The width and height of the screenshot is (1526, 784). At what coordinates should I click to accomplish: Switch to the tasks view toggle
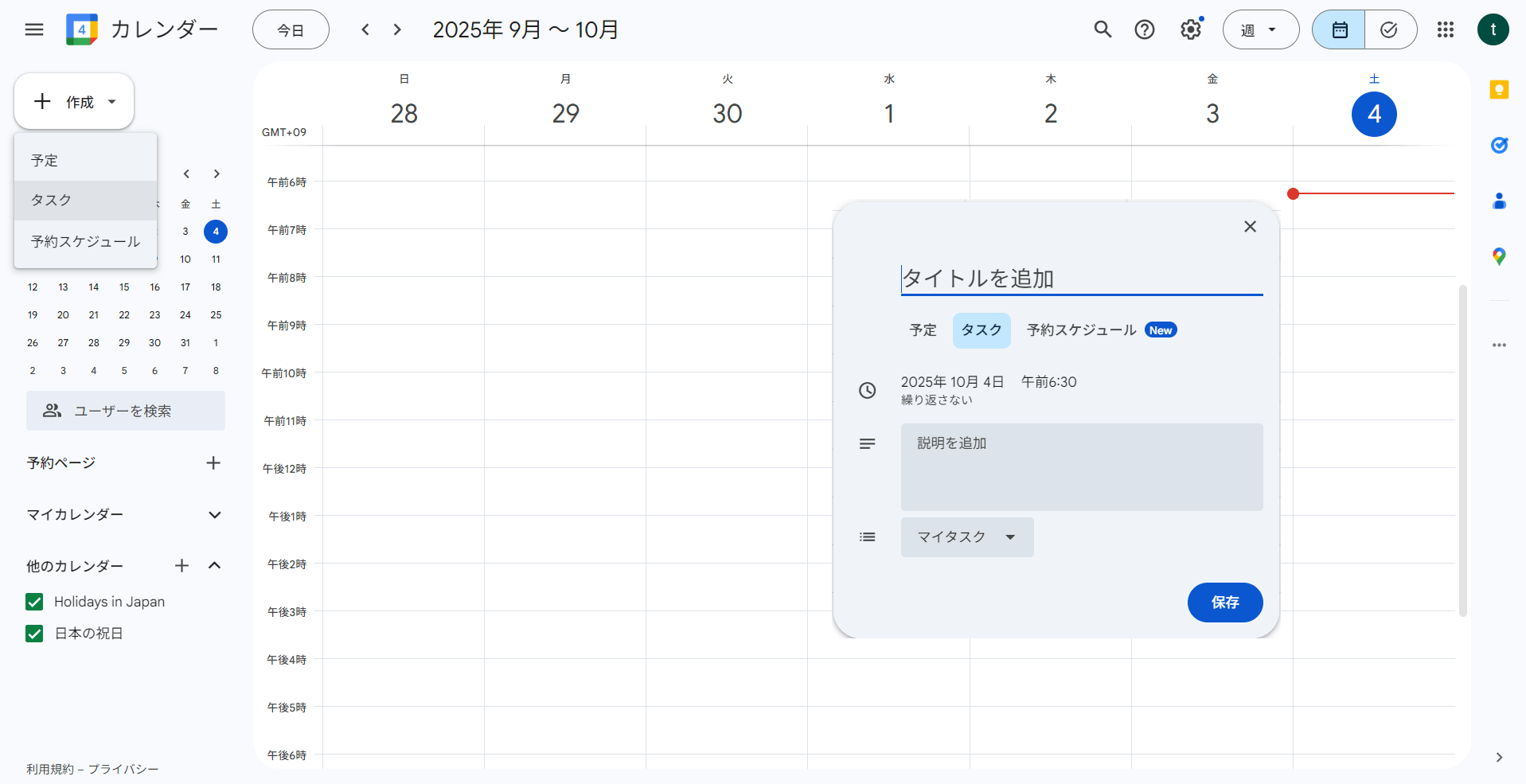(x=1389, y=29)
